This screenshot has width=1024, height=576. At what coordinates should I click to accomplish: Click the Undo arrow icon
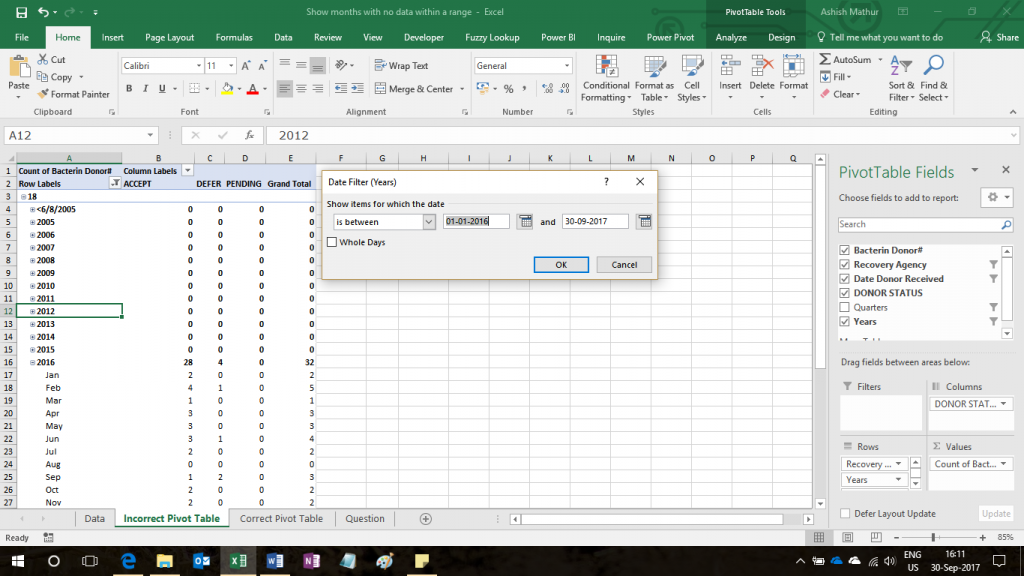point(43,12)
